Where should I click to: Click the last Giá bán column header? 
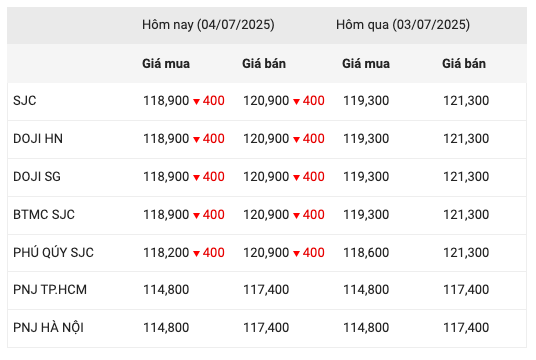click(x=464, y=64)
